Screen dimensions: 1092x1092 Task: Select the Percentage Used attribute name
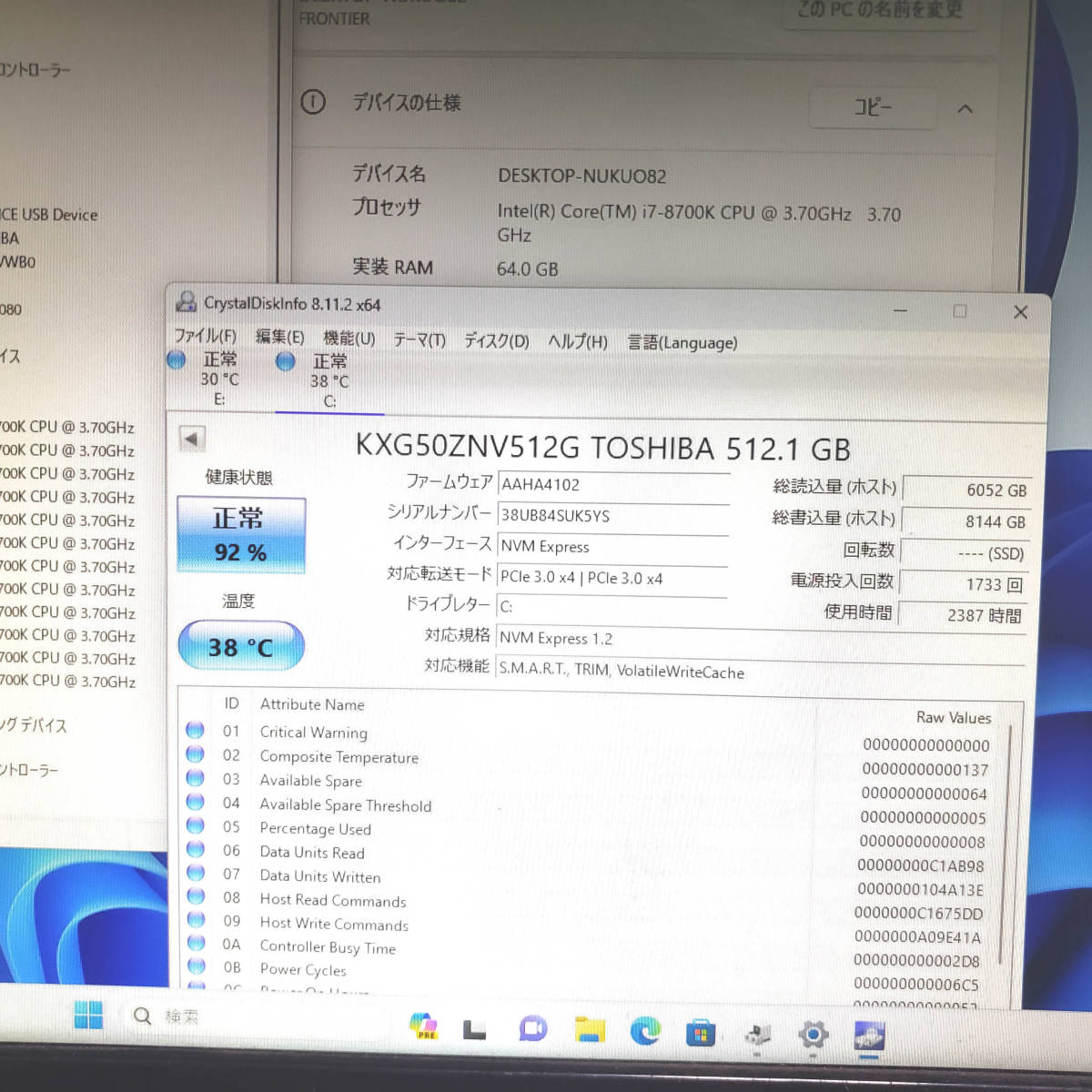coord(315,829)
